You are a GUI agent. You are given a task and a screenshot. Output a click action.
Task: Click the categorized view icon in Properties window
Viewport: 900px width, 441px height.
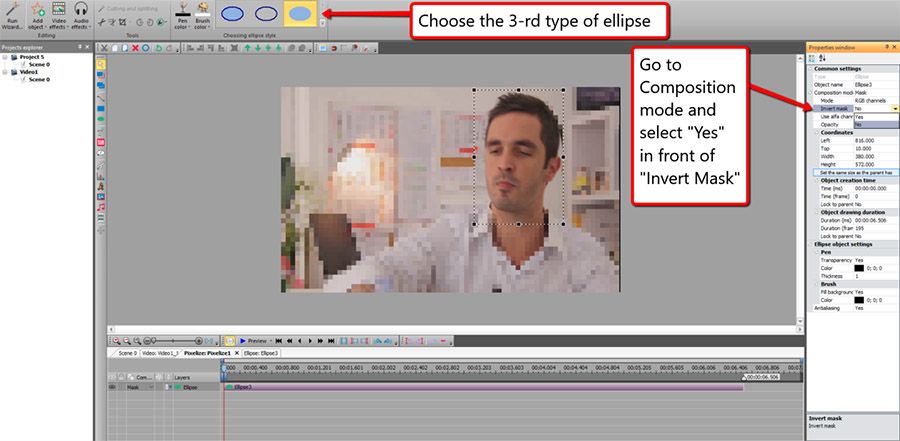pyautogui.click(x=813, y=58)
